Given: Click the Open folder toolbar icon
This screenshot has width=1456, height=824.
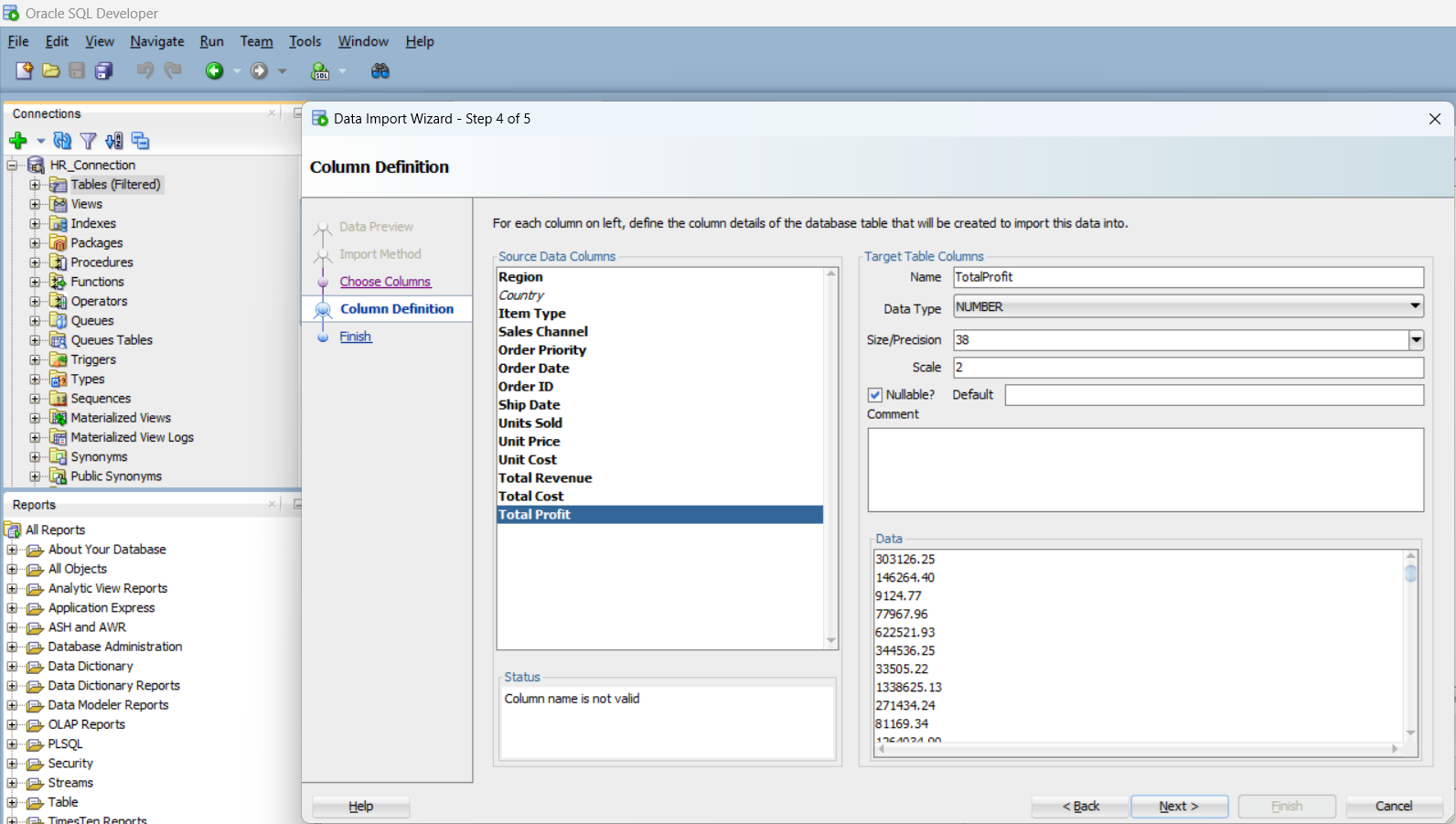Looking at the screenshot, I should coord(51,70).
